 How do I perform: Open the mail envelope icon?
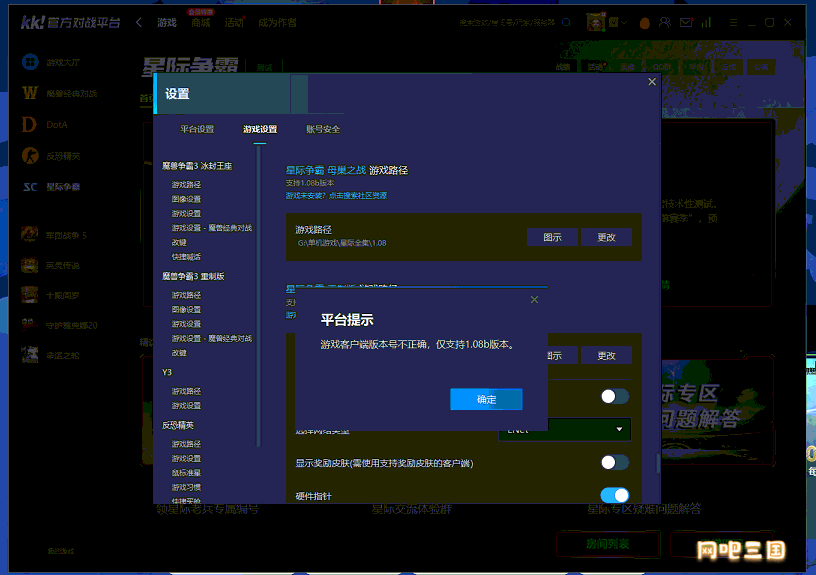pos(686,22)
